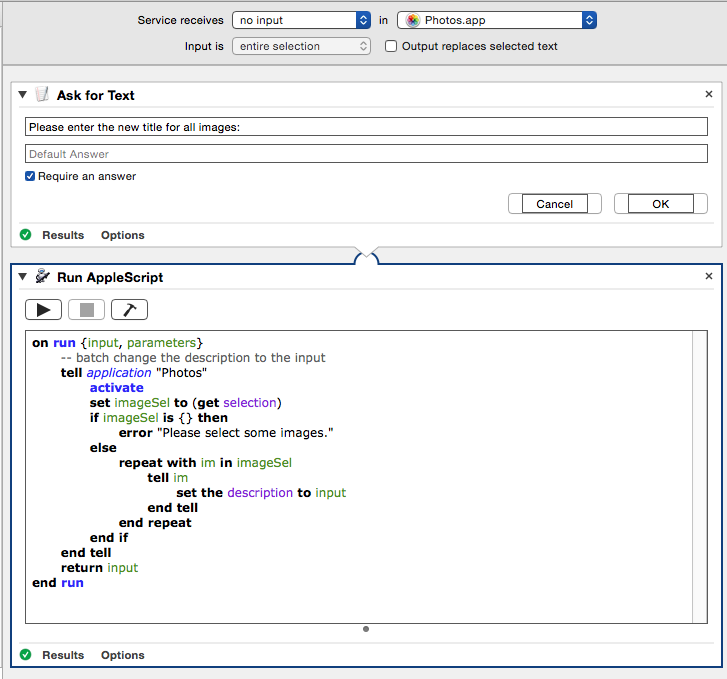This screenshot has width=727, height=679.
Task: Toggle the Require an answer checkbox
Action: pos(30,176)
